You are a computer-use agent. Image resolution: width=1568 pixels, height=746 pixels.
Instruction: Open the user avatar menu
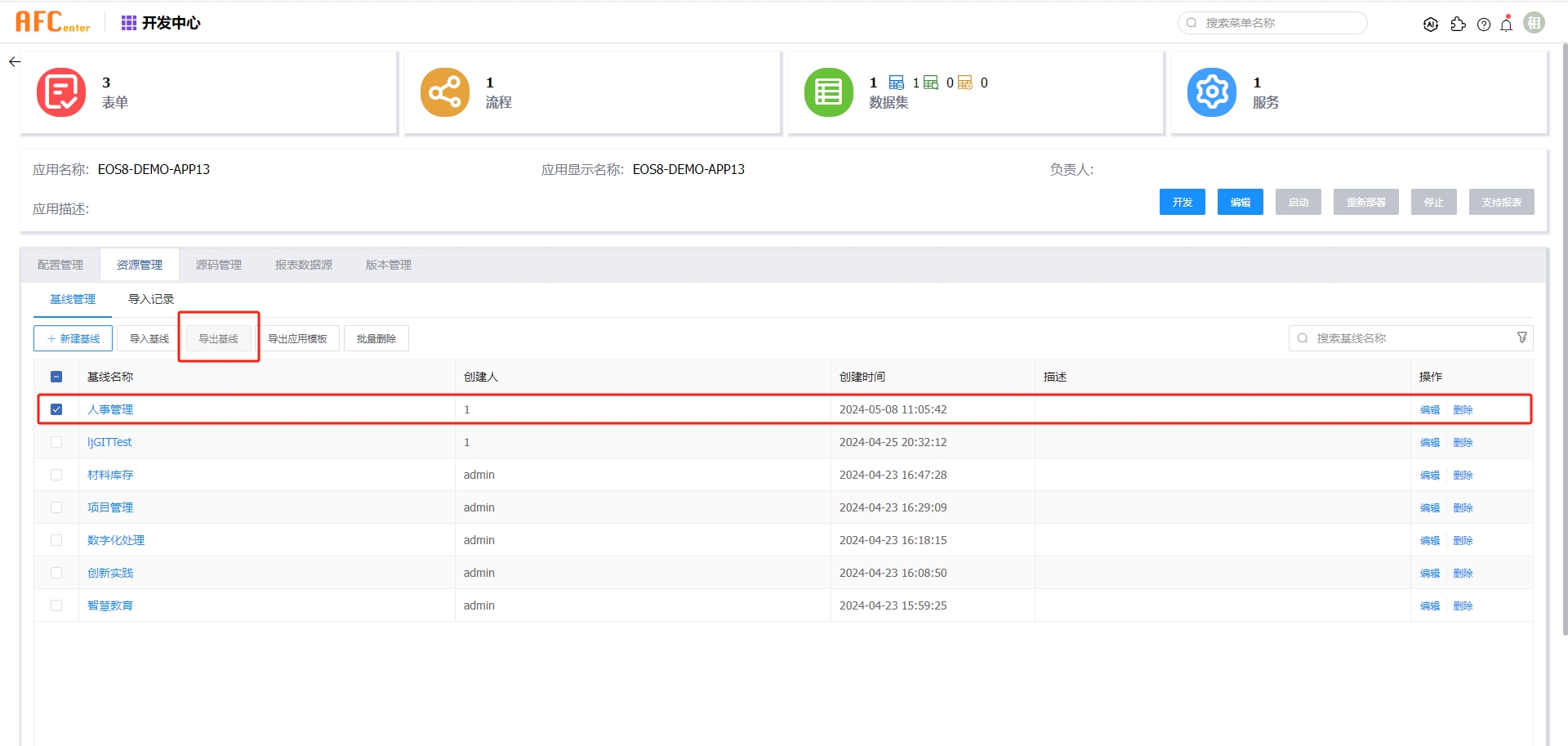(1535, 23)
